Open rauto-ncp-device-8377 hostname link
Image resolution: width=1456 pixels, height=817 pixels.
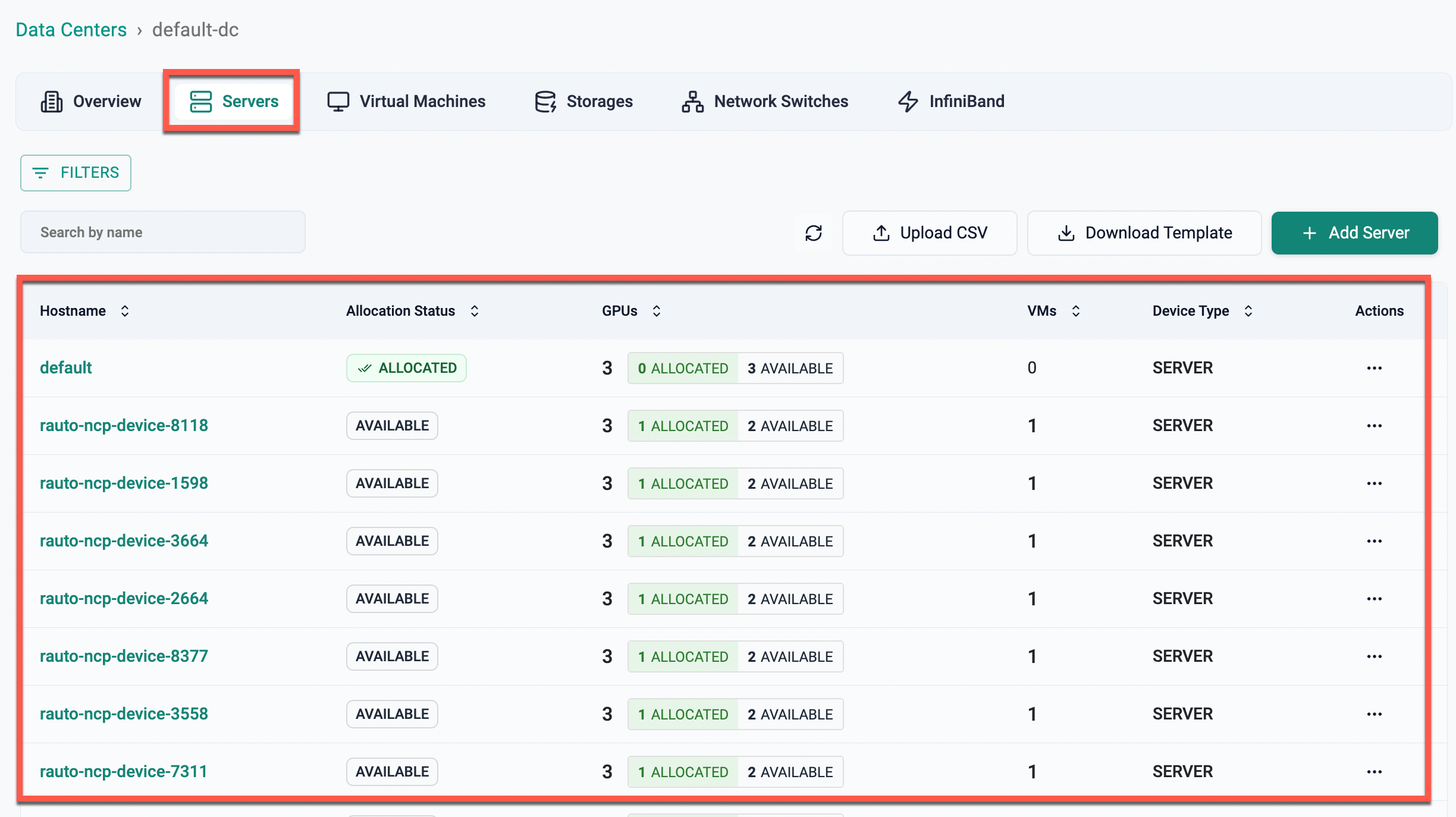pyautogui.click(x=124, y=656)
